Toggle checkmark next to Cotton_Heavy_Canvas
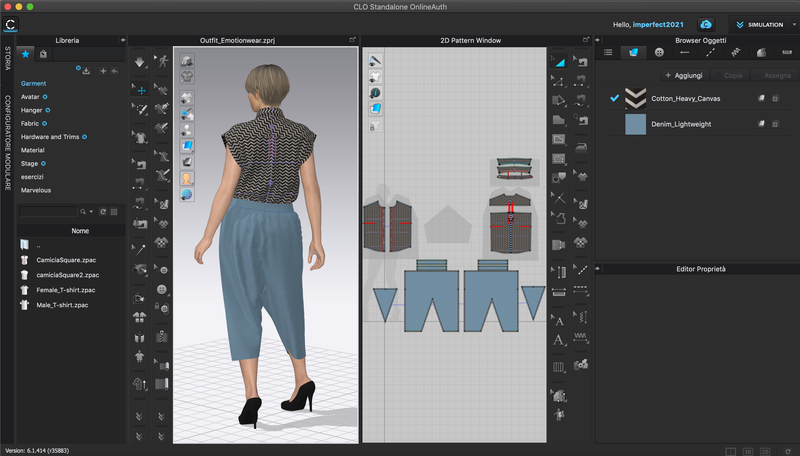 tap(615, 97)
